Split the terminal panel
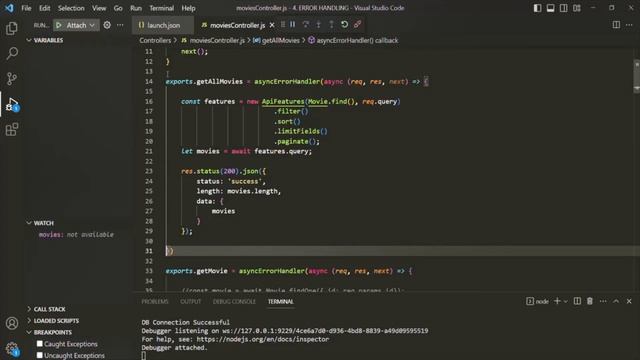 [577, 301]
